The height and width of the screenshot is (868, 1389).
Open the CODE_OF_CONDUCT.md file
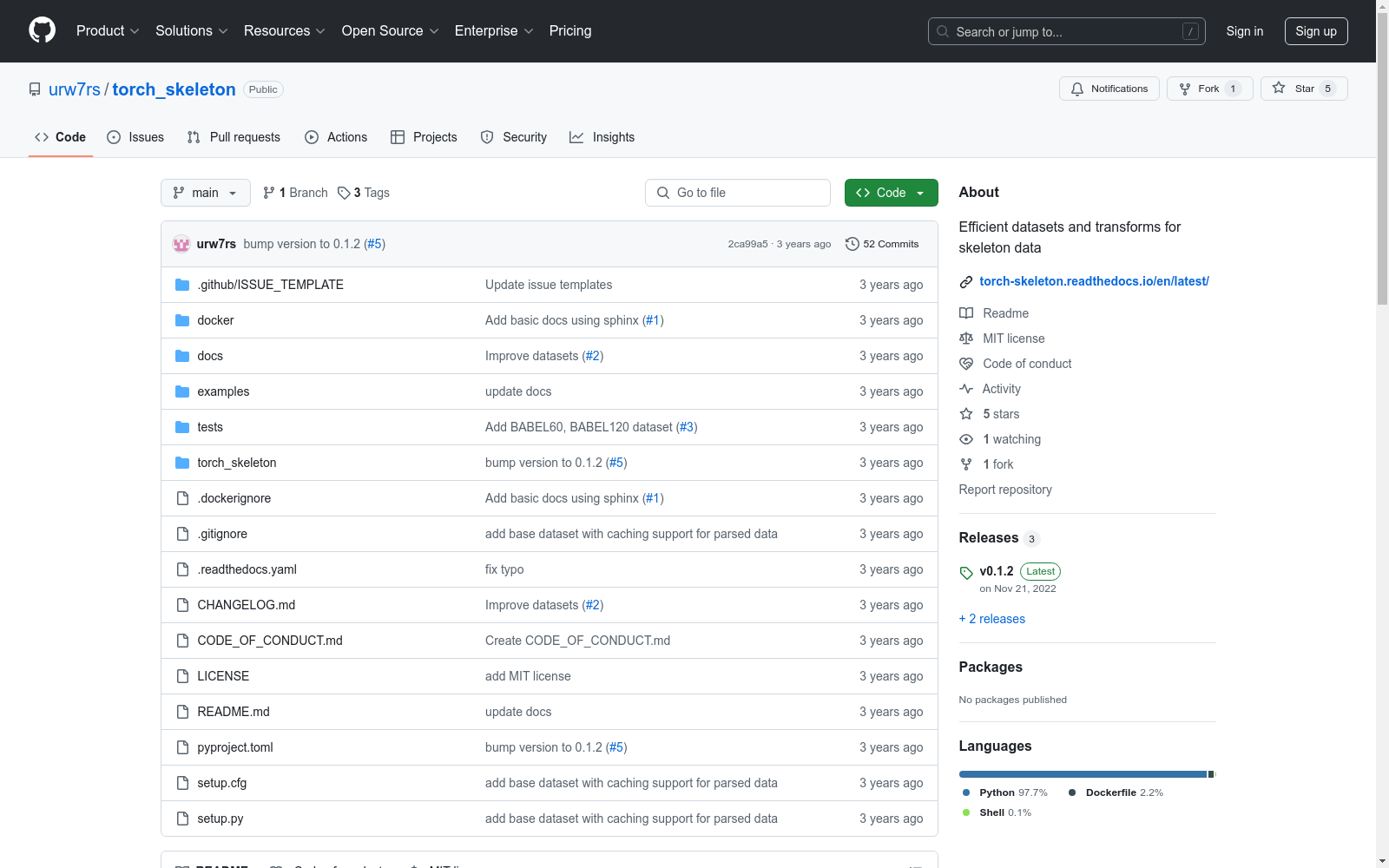[x=270, y=641]
